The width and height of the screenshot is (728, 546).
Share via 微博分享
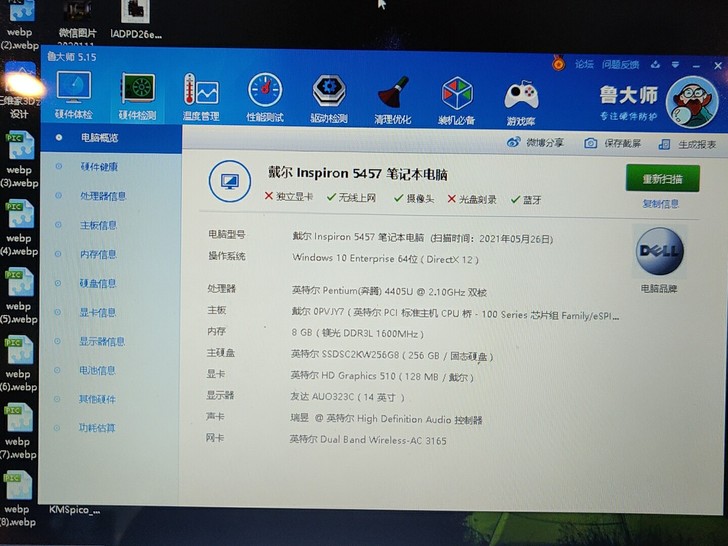click(535, 142)
